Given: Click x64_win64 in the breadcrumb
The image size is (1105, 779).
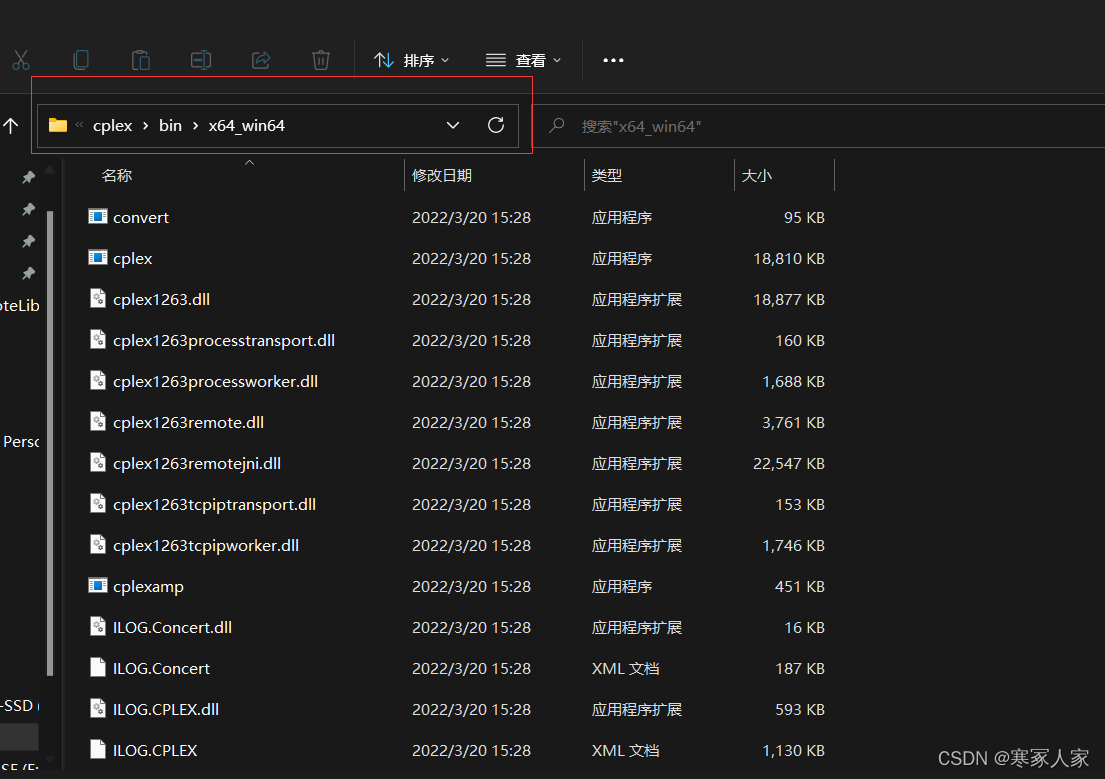Looking at the screenshot, I should 247,125.
